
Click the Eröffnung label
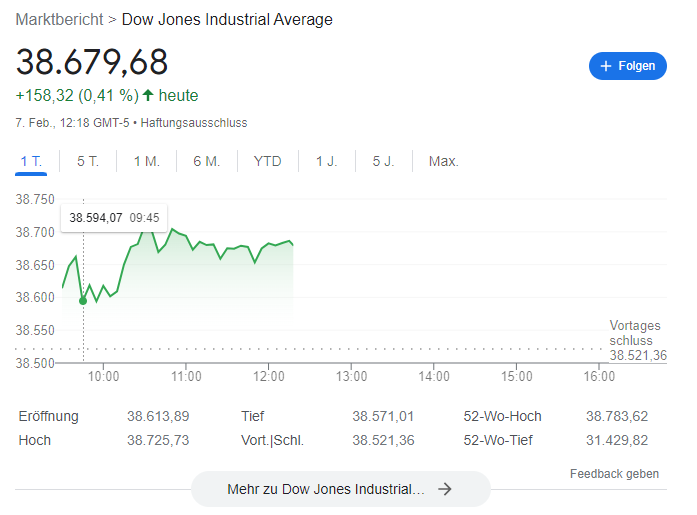48,416
